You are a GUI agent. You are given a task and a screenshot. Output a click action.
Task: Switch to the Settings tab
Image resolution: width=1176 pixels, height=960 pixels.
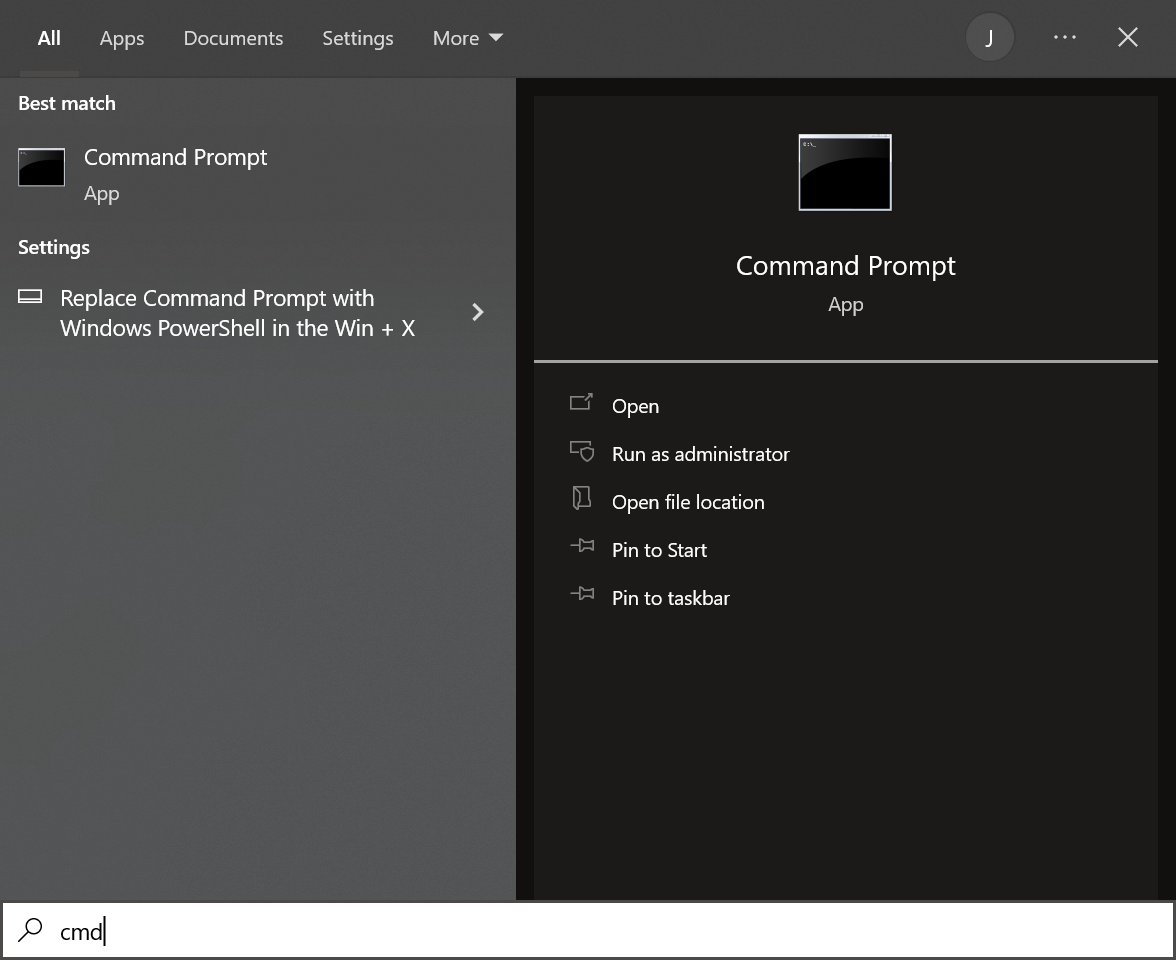358,38
